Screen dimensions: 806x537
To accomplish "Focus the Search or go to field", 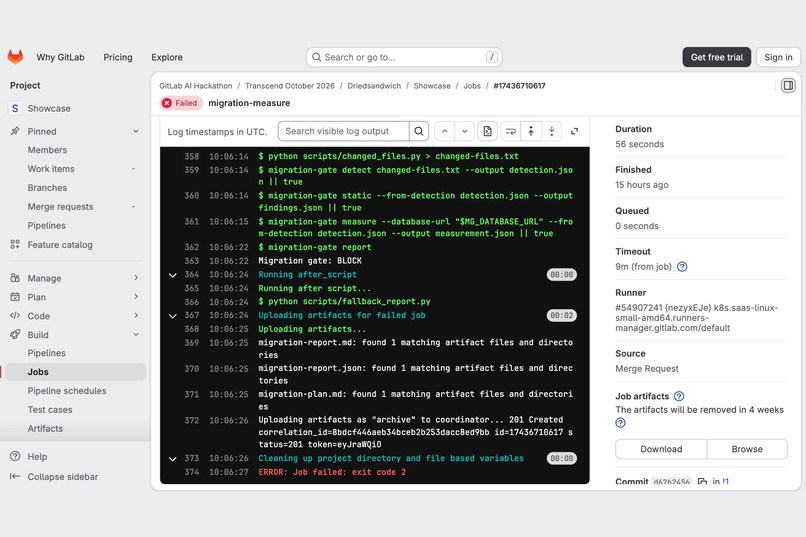I will pyautogui.click(x=404, y=57).
